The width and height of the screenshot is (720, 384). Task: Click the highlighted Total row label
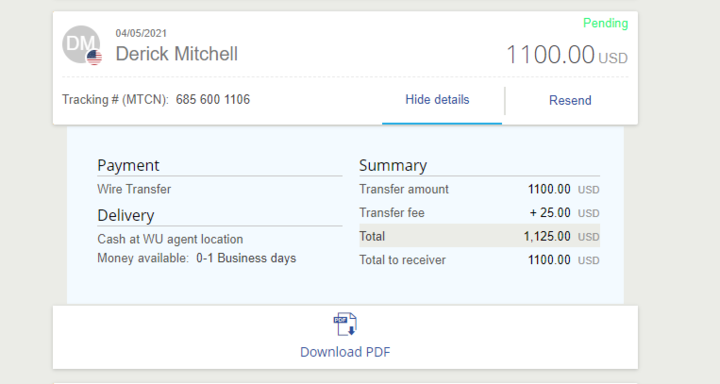pyautogui.click(x=372, y=236)
